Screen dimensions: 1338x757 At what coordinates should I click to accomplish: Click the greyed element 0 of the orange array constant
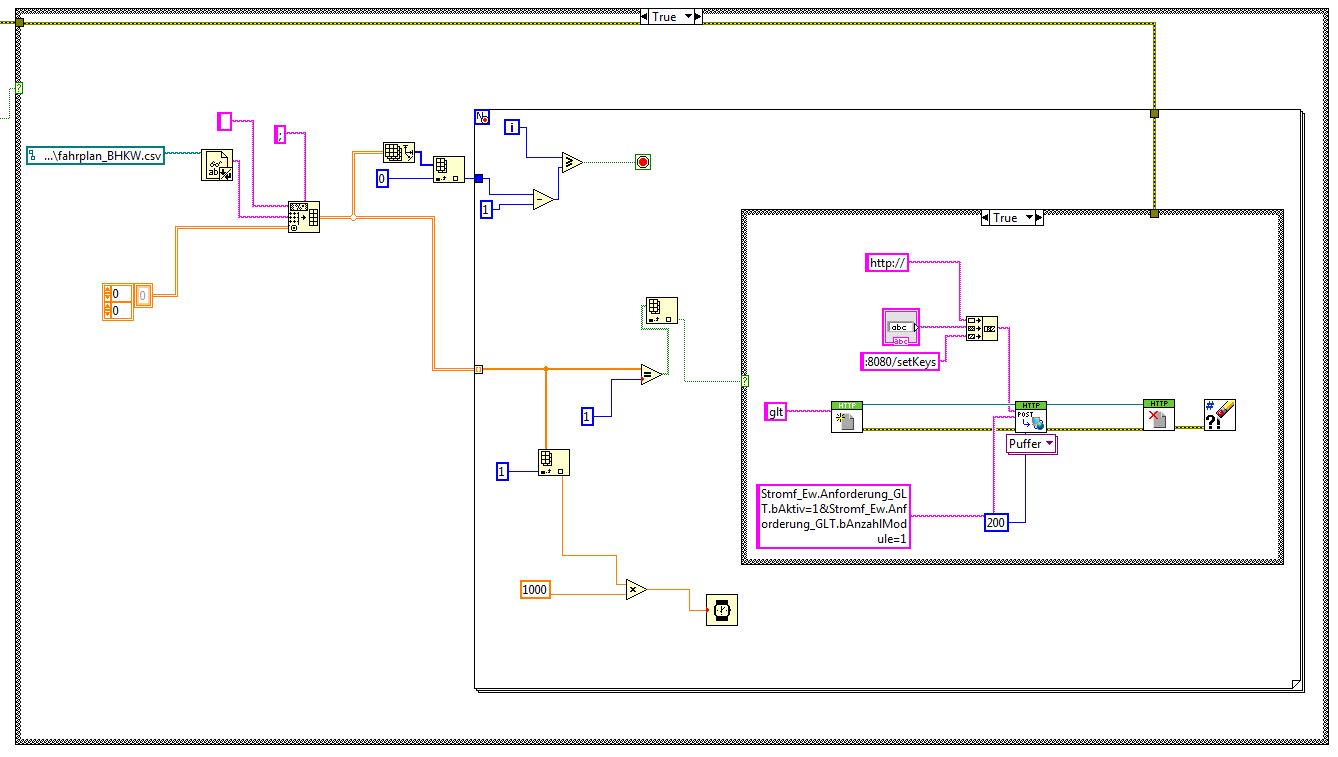(143, 294)
